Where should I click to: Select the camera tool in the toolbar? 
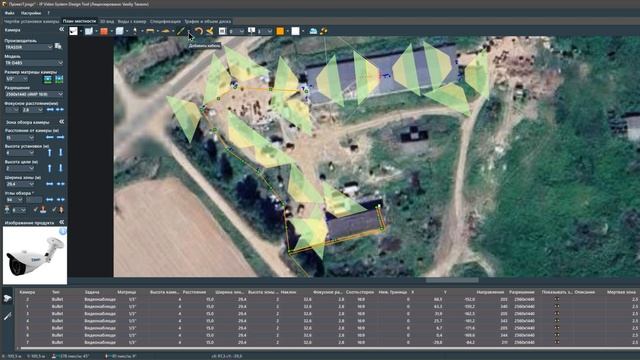[x=73, y=31]
